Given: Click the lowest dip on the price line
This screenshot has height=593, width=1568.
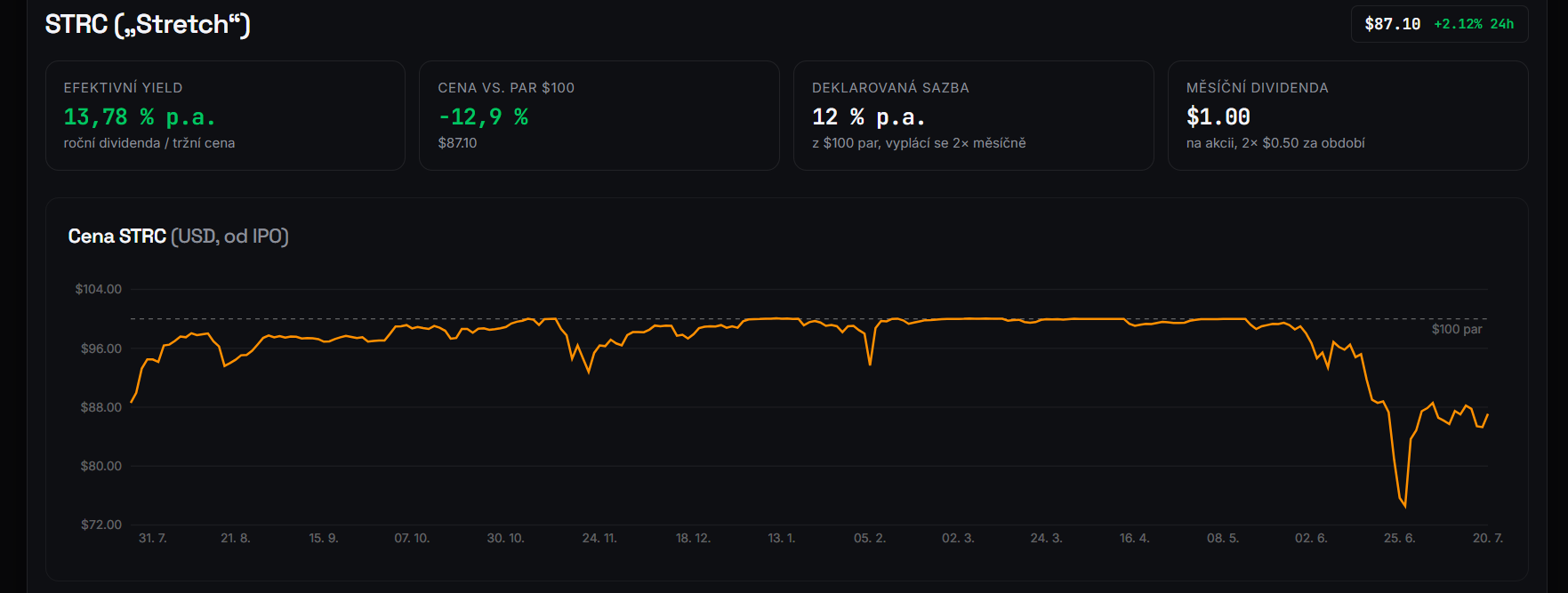Looking at the screenshot, I should point(1405,506).
